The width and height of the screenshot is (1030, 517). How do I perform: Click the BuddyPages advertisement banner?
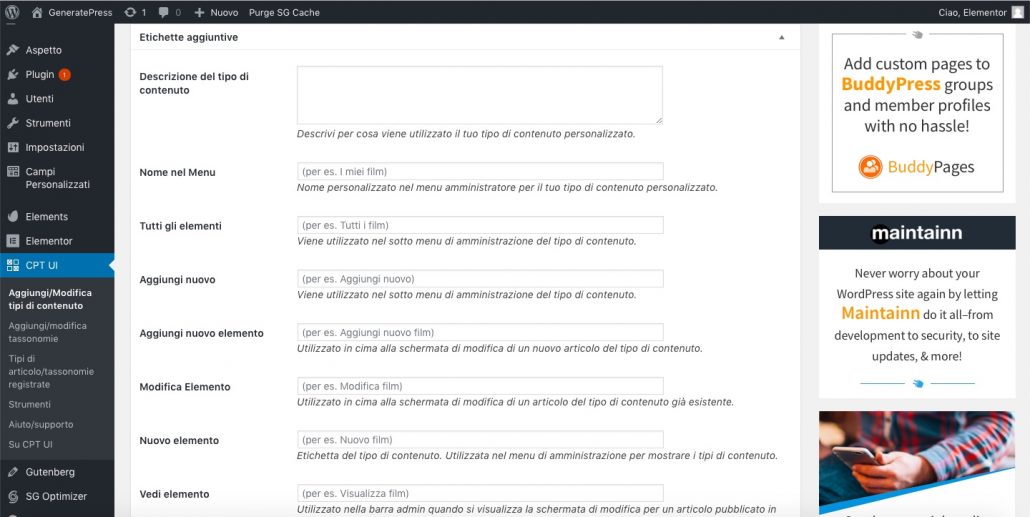tap(917, 110)
